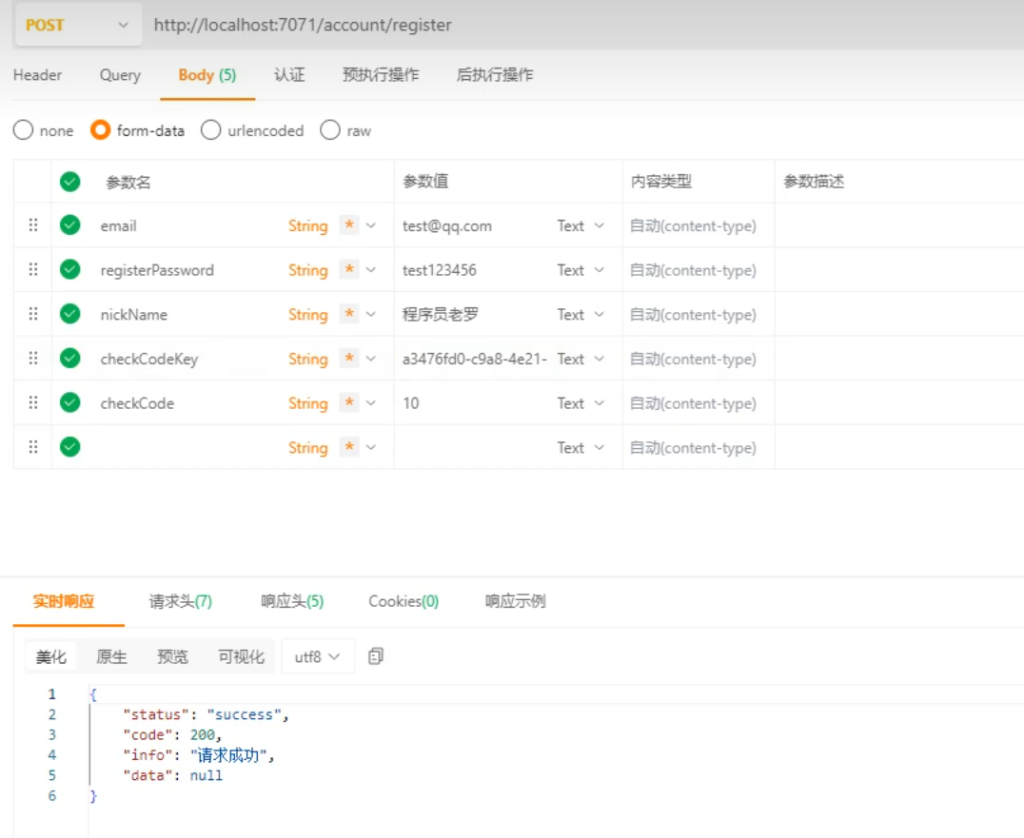
Task: Click drag handle of the empty parameter row
Action: coord(33,447)
